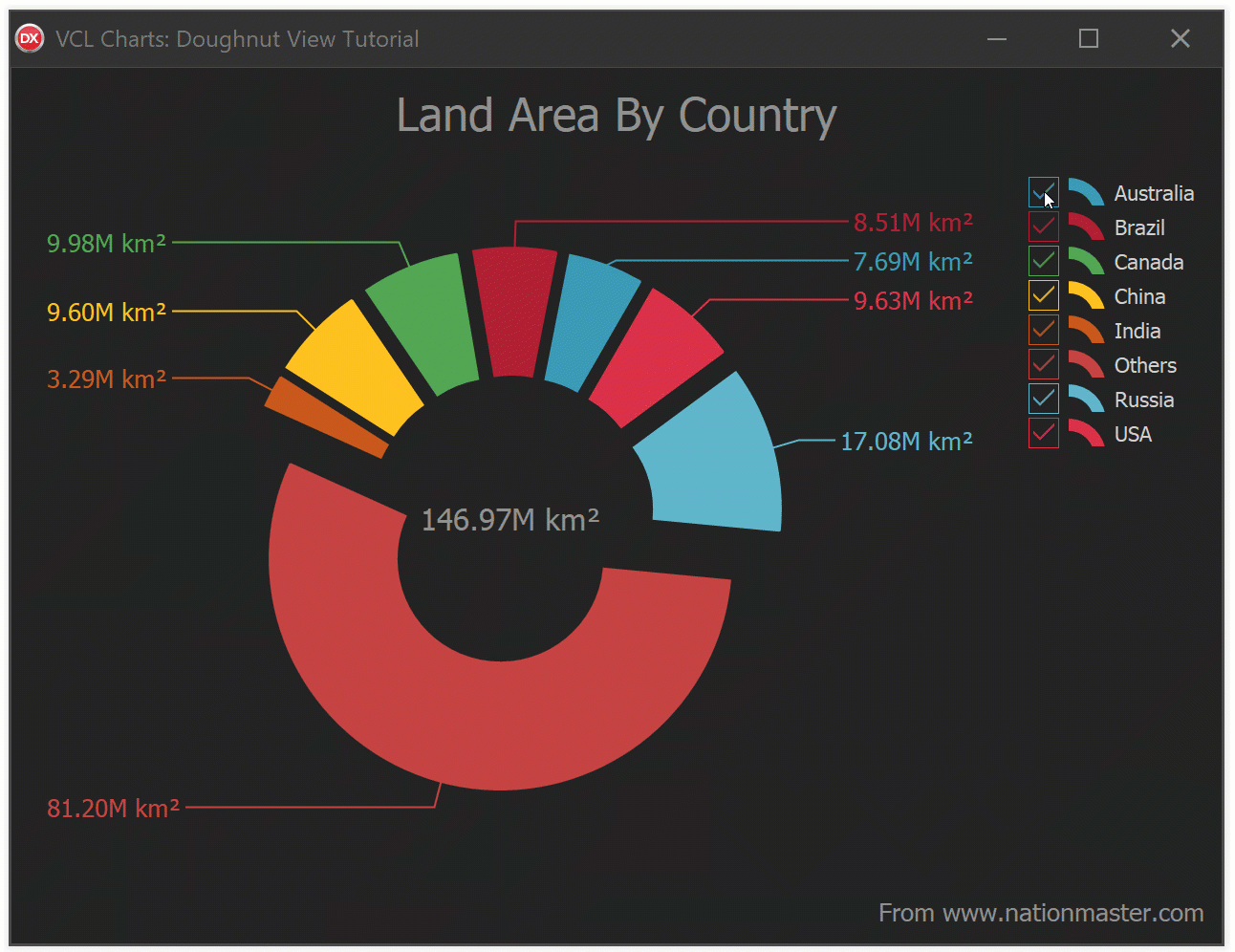
Task: Select the large red Others doughnut slice
Action: coord(497,726)
